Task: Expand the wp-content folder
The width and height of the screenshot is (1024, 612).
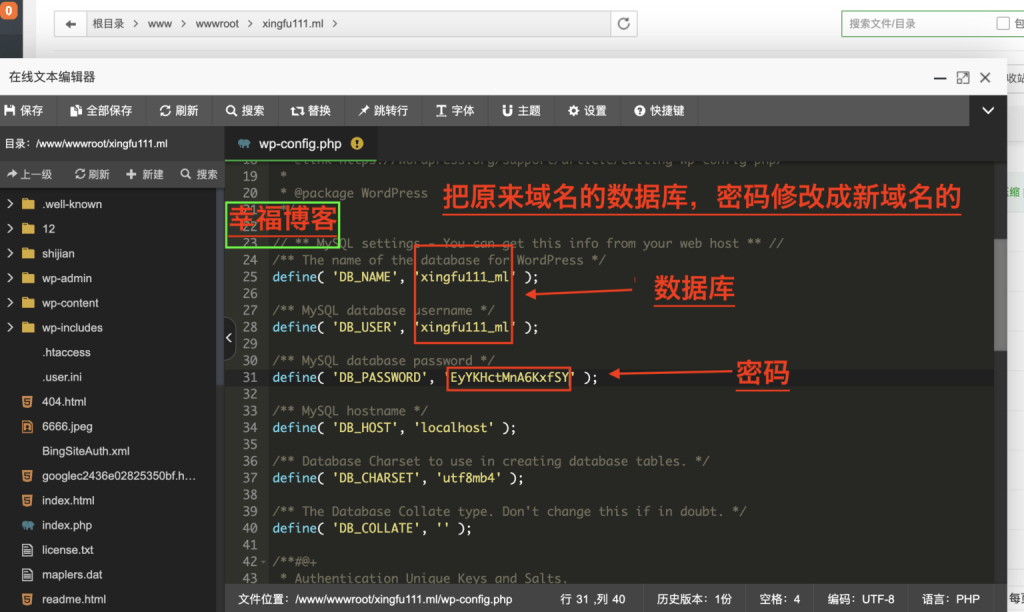Action: click(x=70, y=303)
